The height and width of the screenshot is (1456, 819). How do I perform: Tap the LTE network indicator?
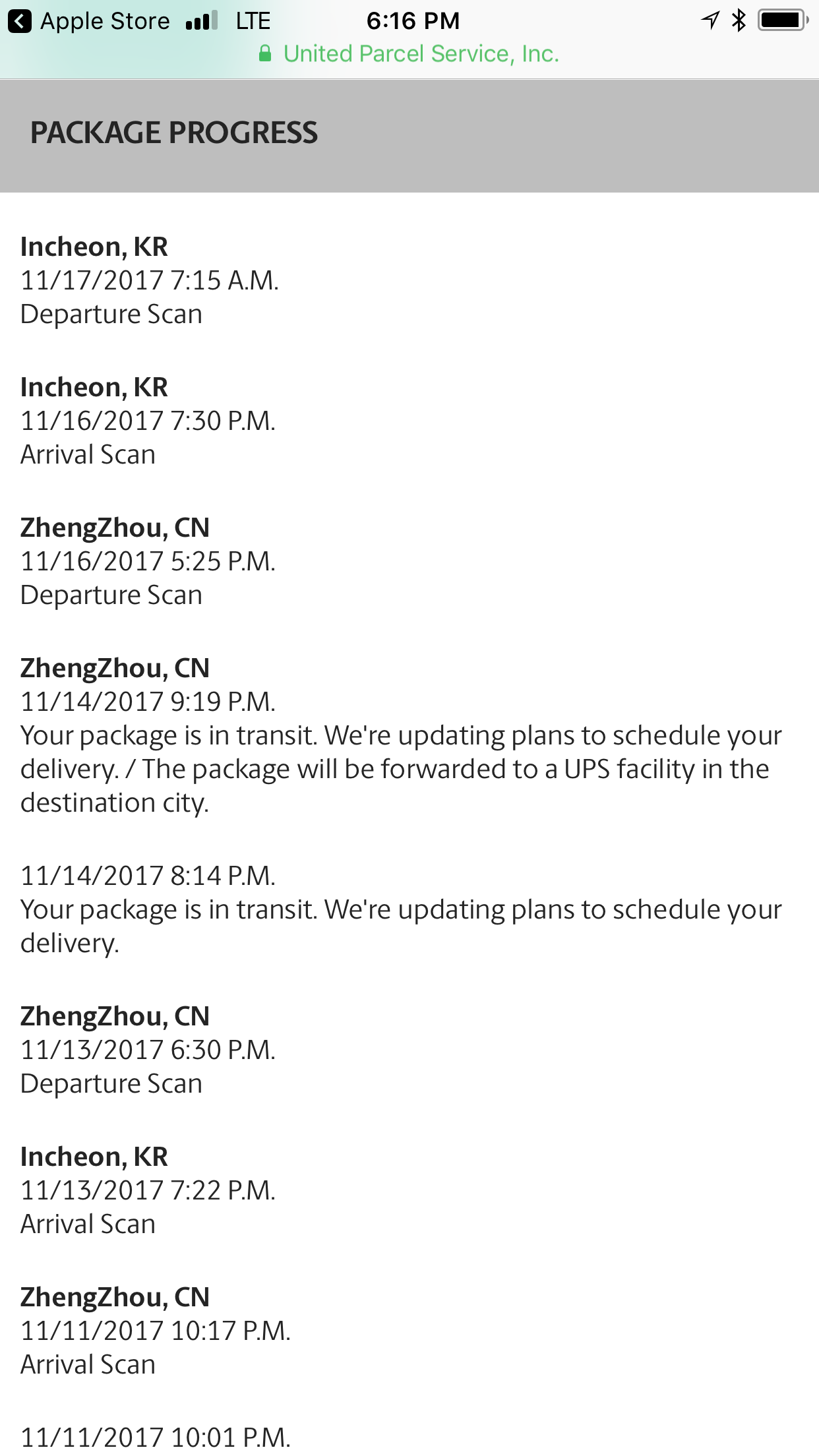[x=253, y=21]
